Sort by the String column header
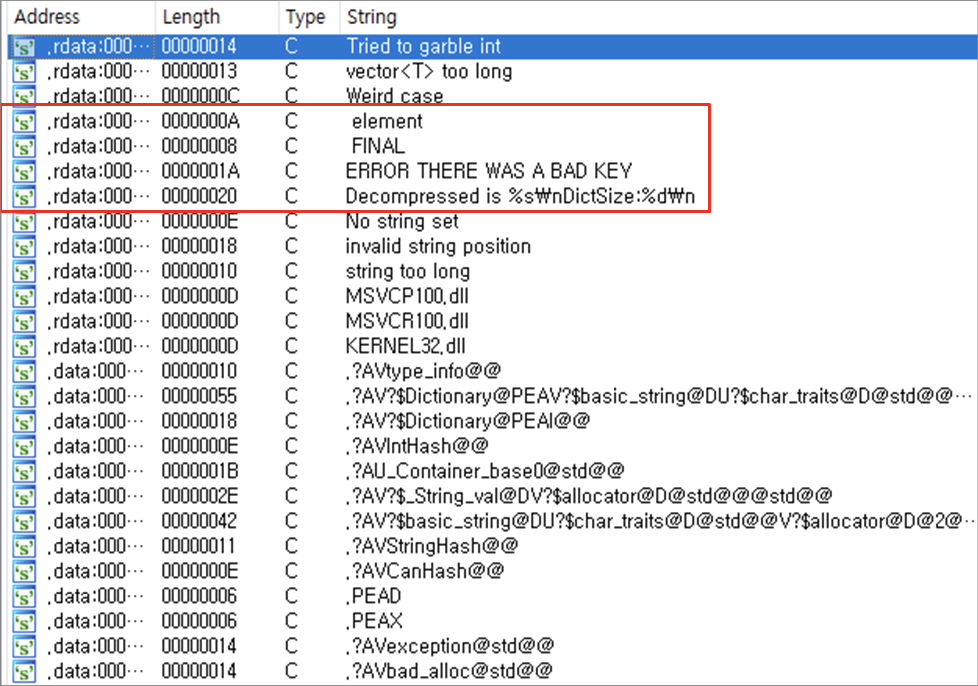The height and width of the screenshot is (686, 978). (371, 17)
